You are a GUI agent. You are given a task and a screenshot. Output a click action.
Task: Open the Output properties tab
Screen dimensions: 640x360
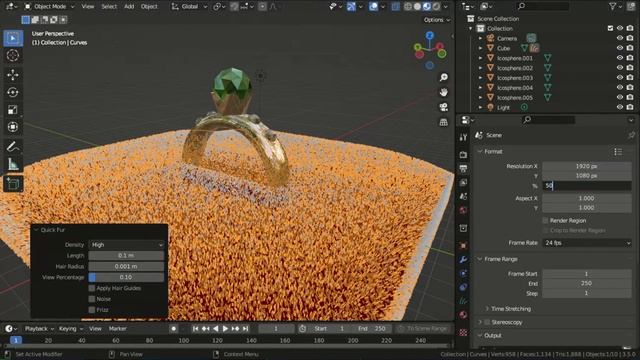[463, 169]
